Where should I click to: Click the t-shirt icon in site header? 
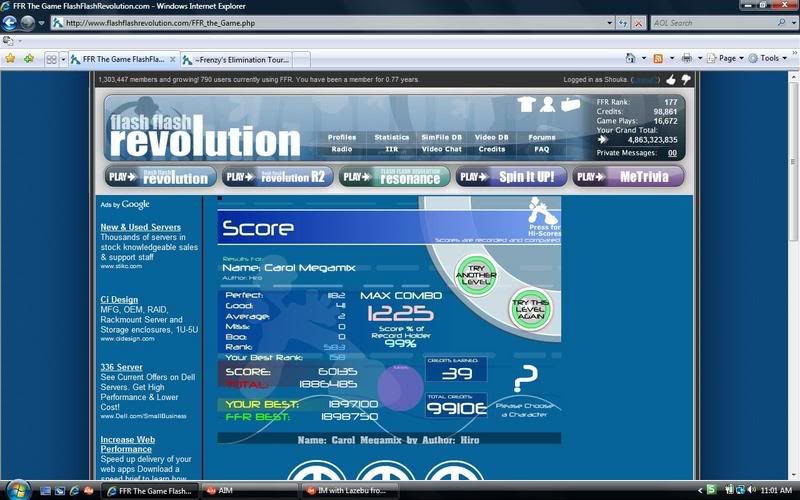pos(527,104)
